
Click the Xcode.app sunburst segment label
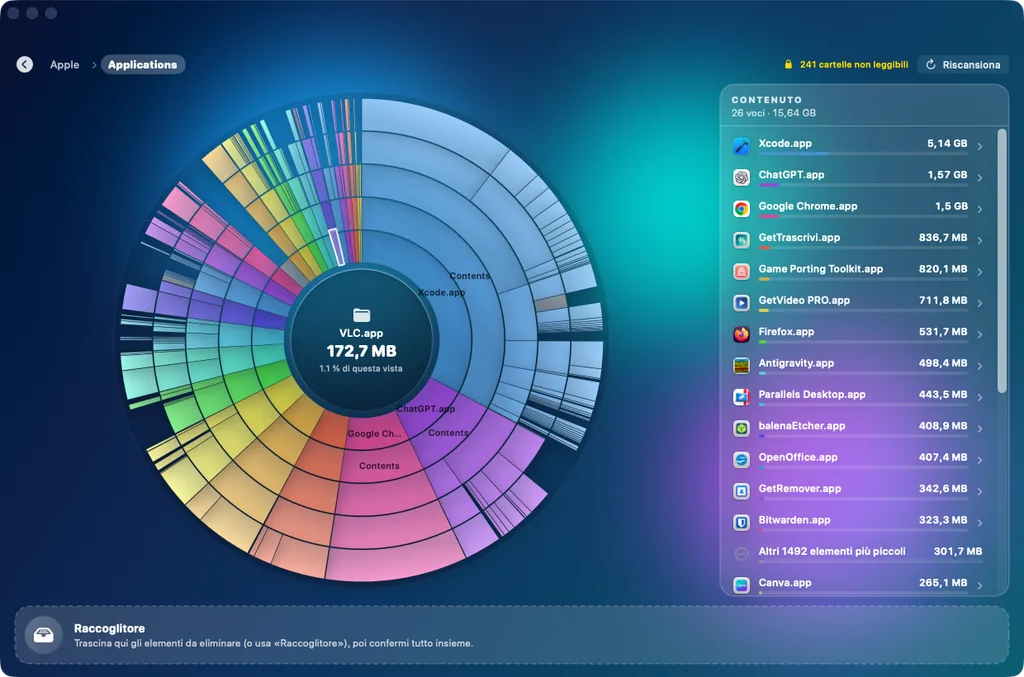click(x=441, y=292)
